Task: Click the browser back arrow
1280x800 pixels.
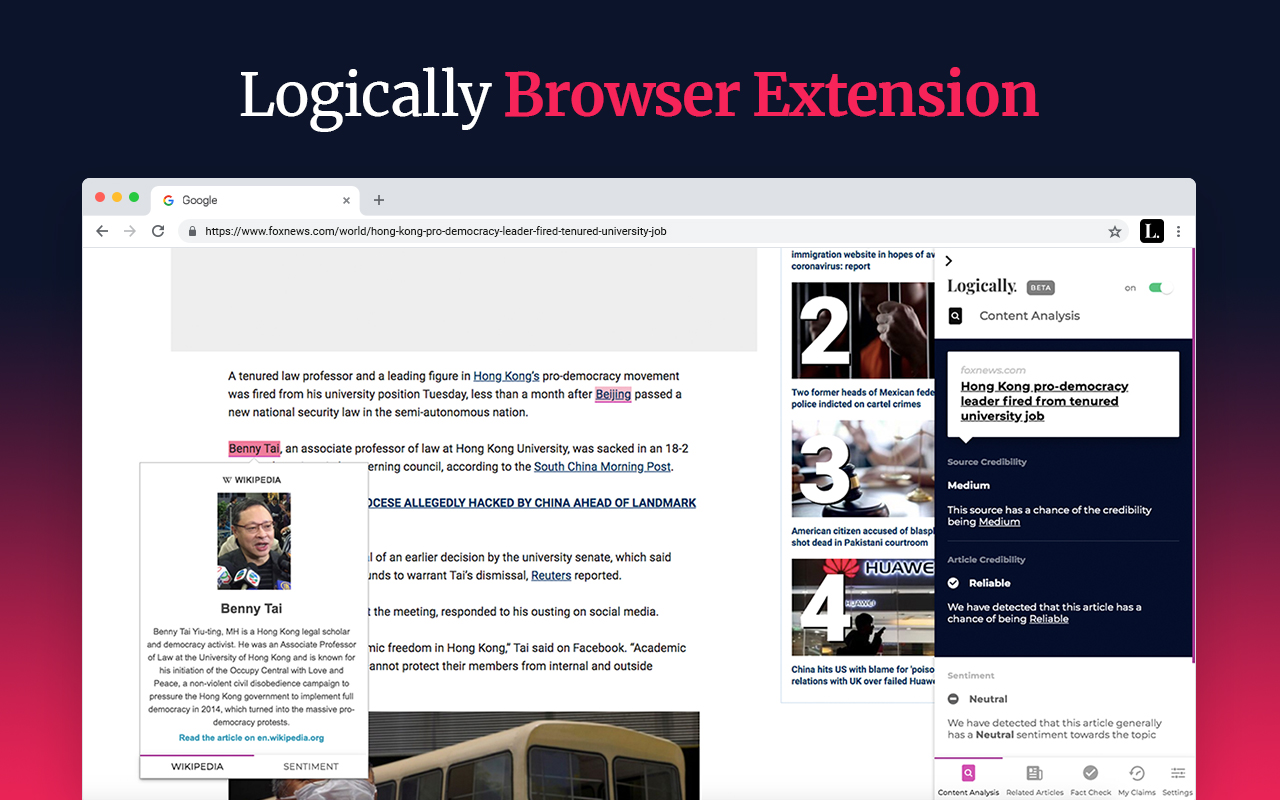Action: pyautogui.click(x=102, y=231)
